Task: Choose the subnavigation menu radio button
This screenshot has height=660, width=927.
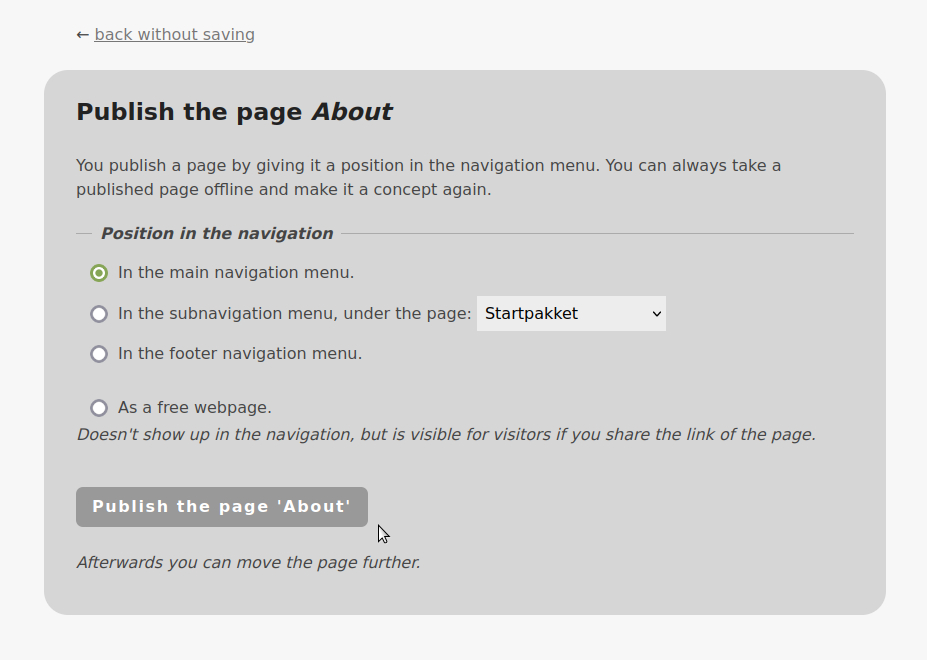Action: [99, 314]
